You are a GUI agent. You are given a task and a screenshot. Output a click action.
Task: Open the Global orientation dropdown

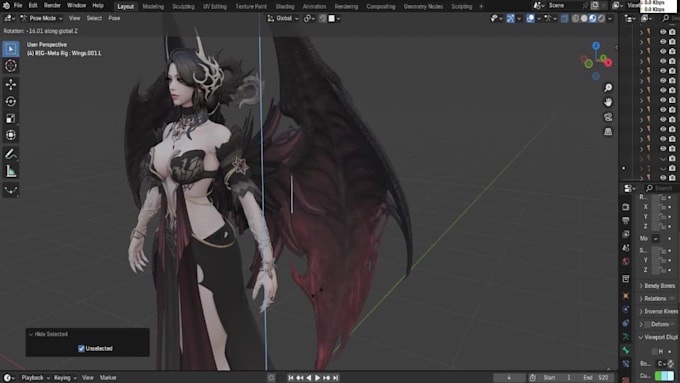[x=283, y=18]
